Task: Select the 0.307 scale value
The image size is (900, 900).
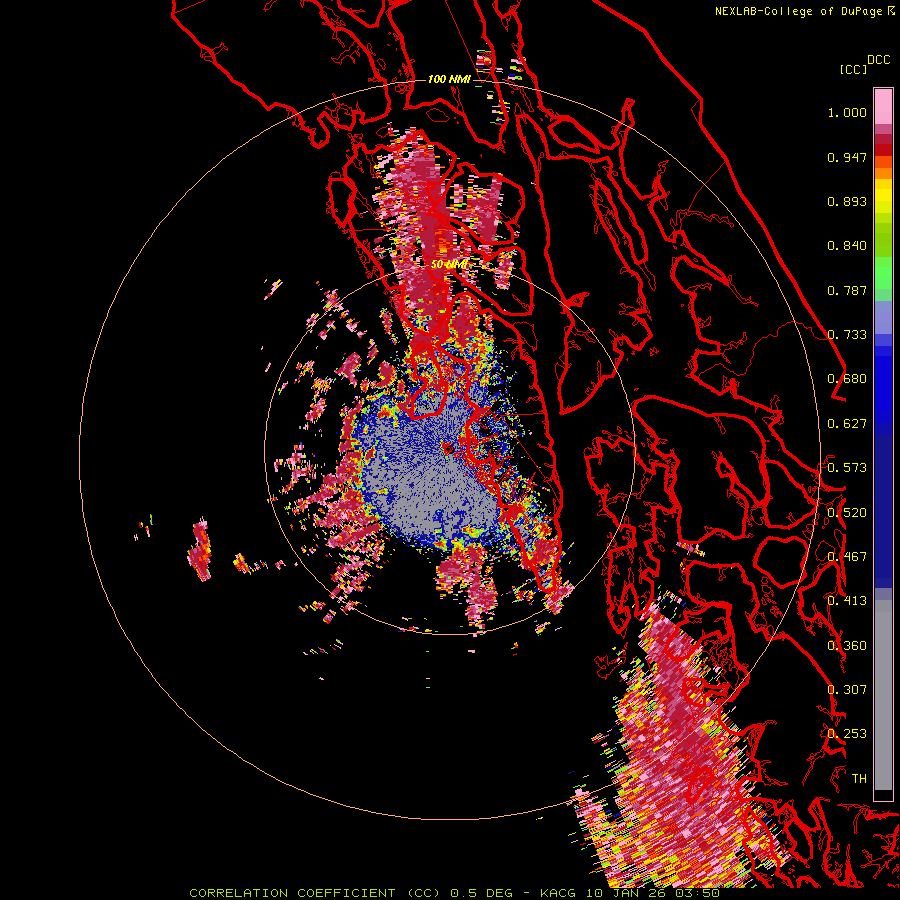Action: tap(847, 690)
